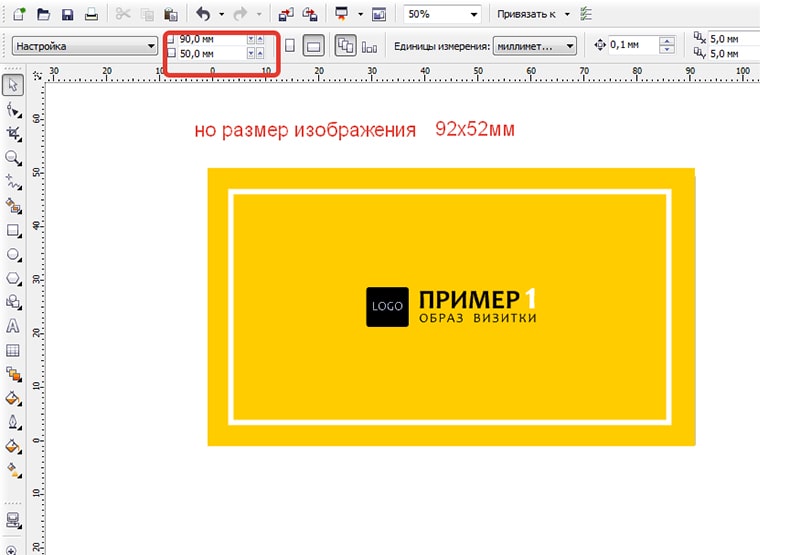Apply page layout to current page only

pyautogui.click(x=369, y=47)
